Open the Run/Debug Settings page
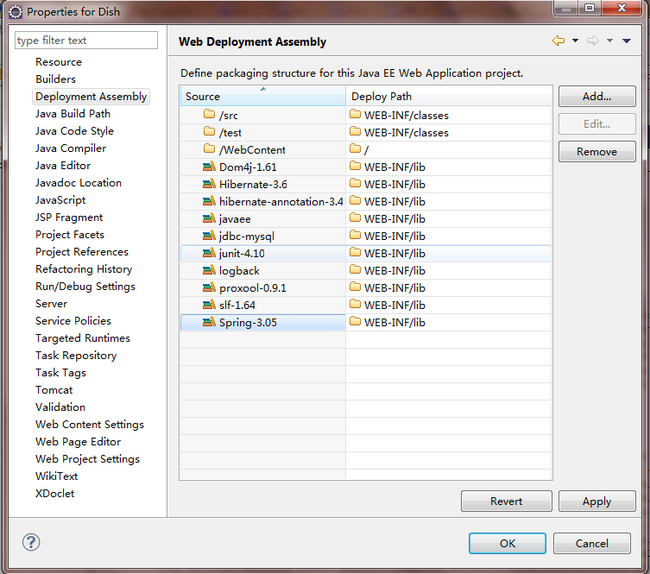Screen dimensions: 650x574 point(85,286)
